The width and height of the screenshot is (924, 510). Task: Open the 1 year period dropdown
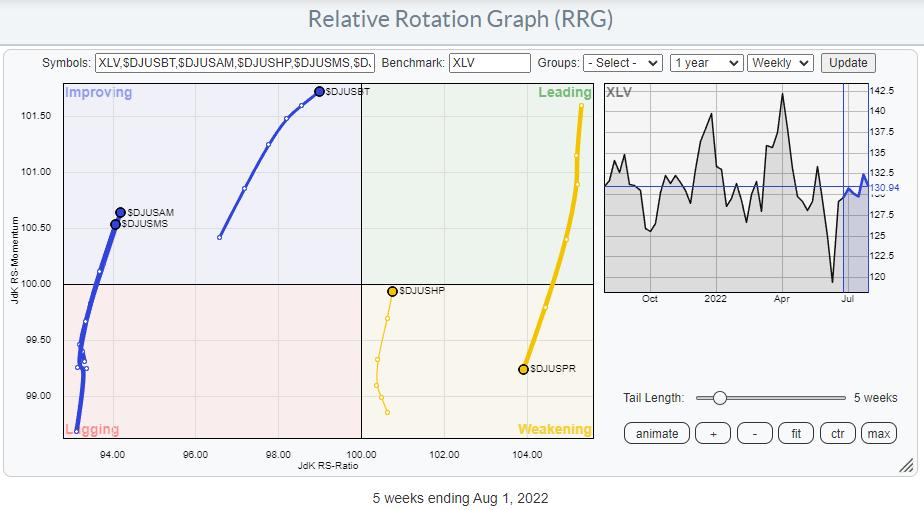pyautogui.click(x=706, y=62)
